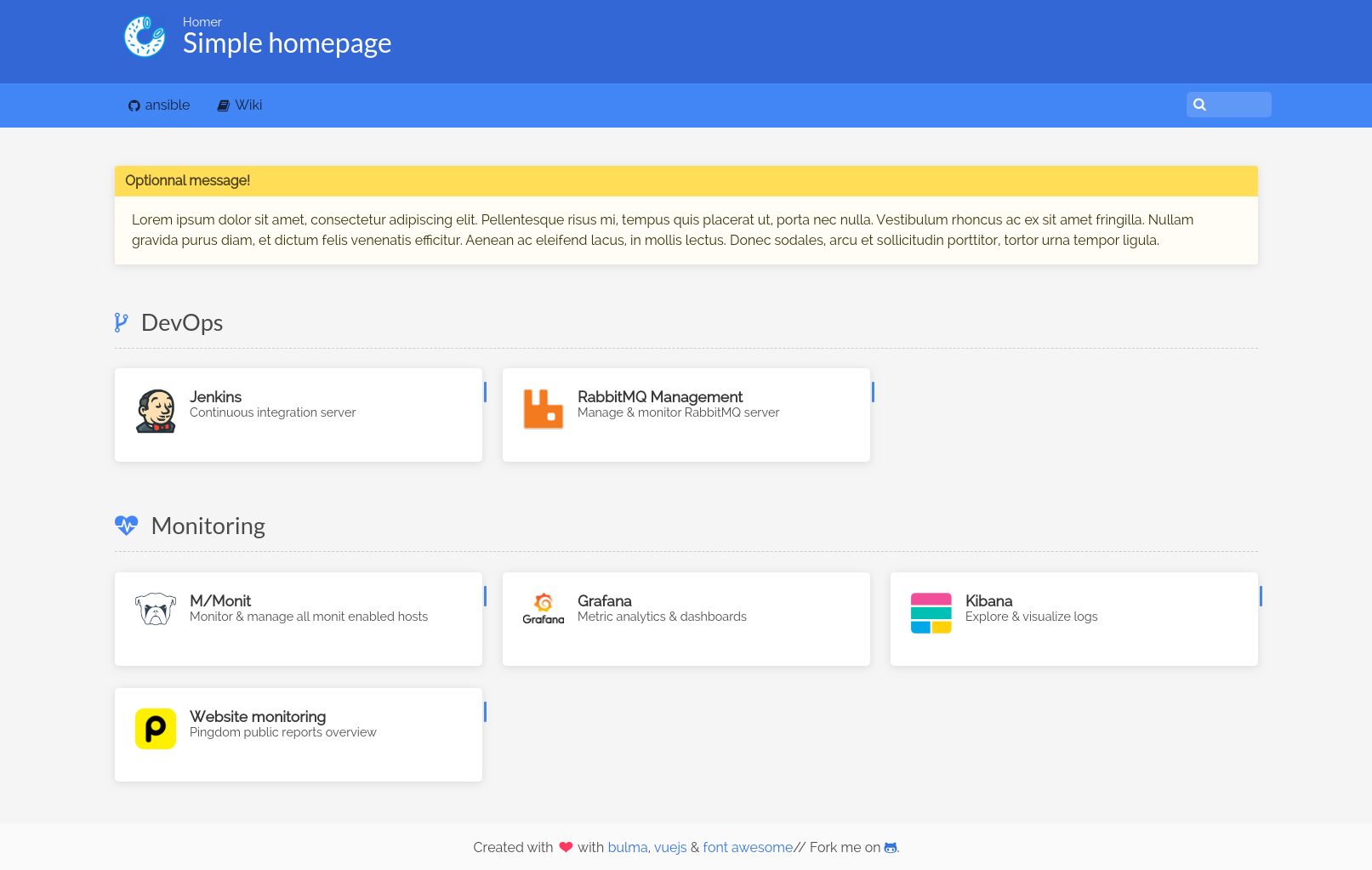
Task: Click the Homer donut logo
Action: [x=145, y=37]
